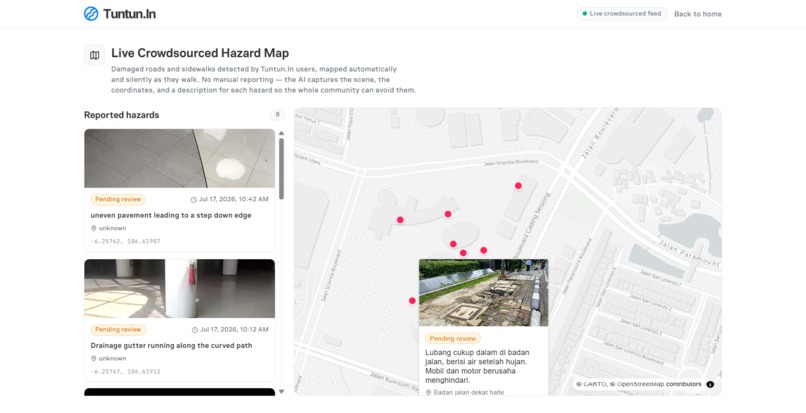Click the Live crowdsourced feed badge
Screen dimensions: 806x413
pyautogui.click(x=621, y=14)
